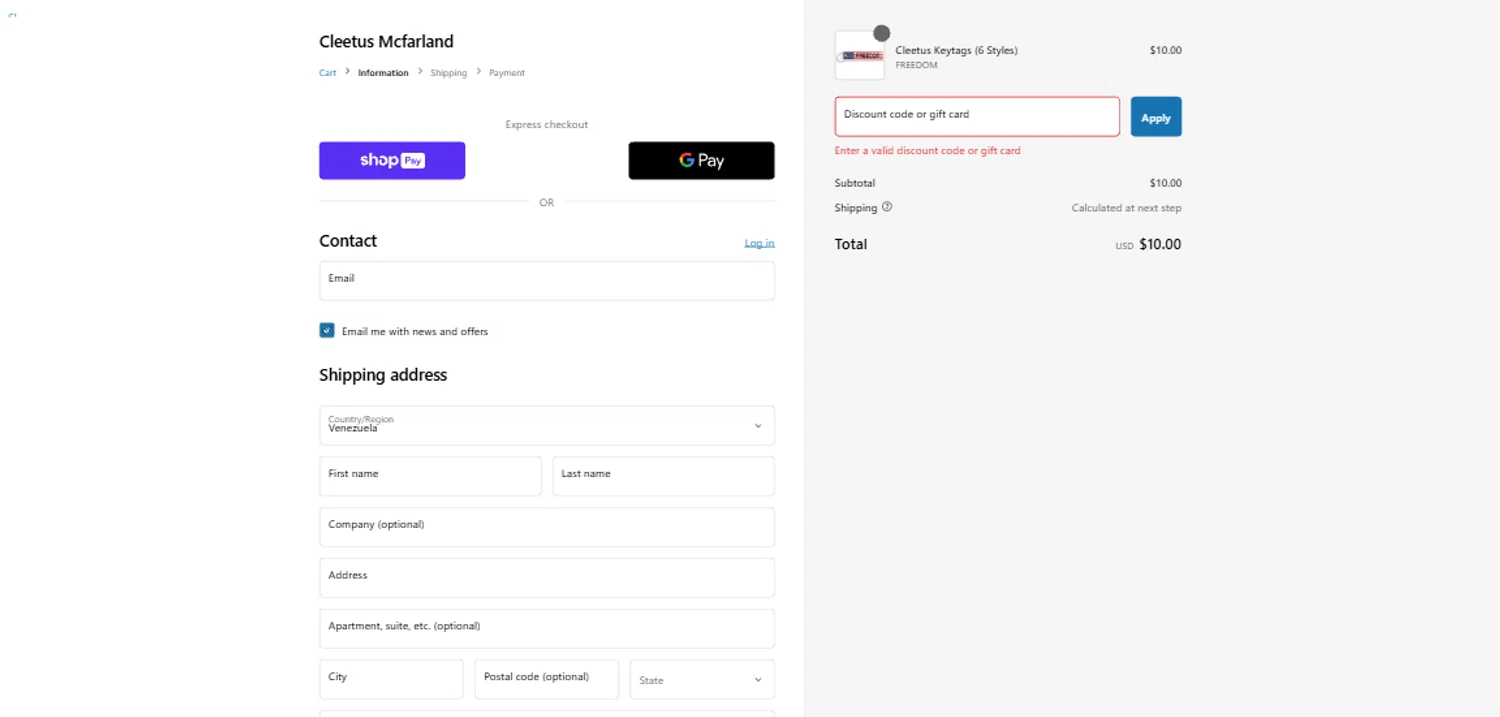Focus the Email input field

(x=547, y=281)
